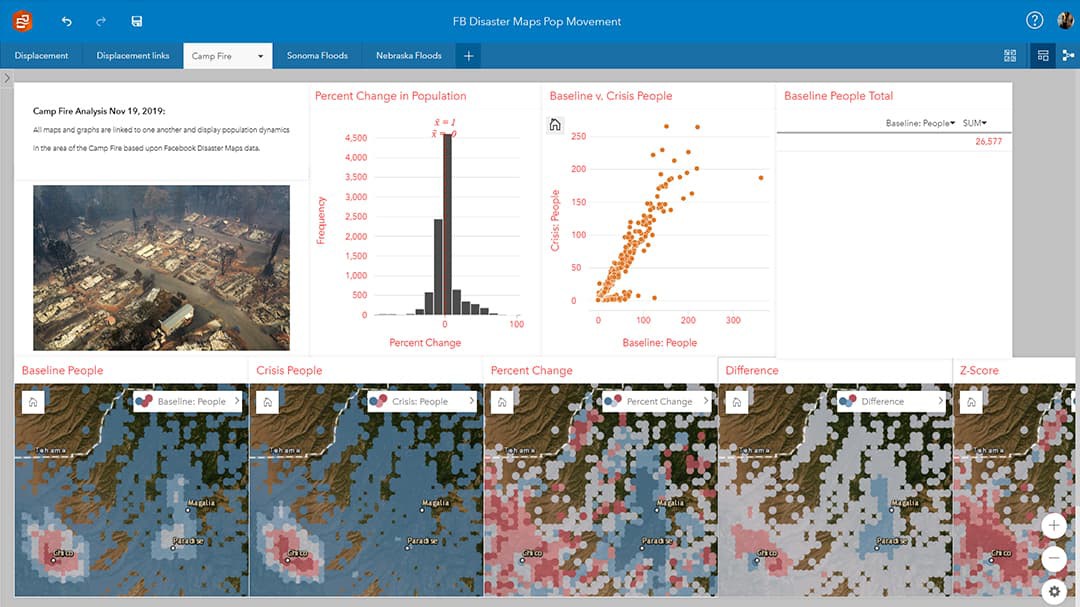Screen dimensions: 1080x607
Task: Expand the left data pane
Action: pos(7,78)
